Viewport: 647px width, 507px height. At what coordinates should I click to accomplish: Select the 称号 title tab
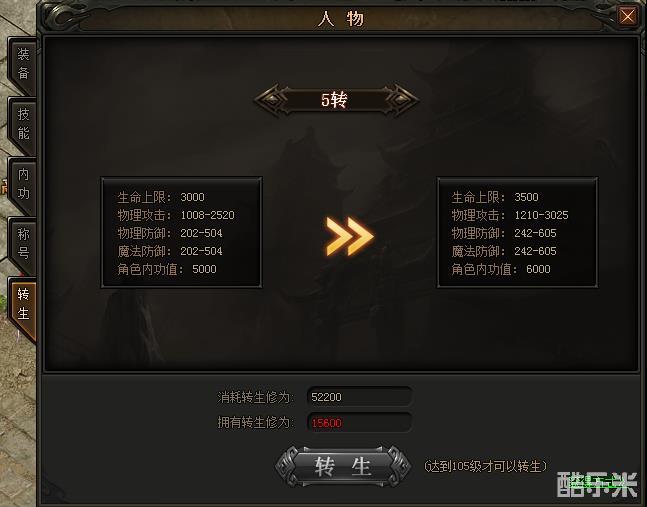coord(23,244)
